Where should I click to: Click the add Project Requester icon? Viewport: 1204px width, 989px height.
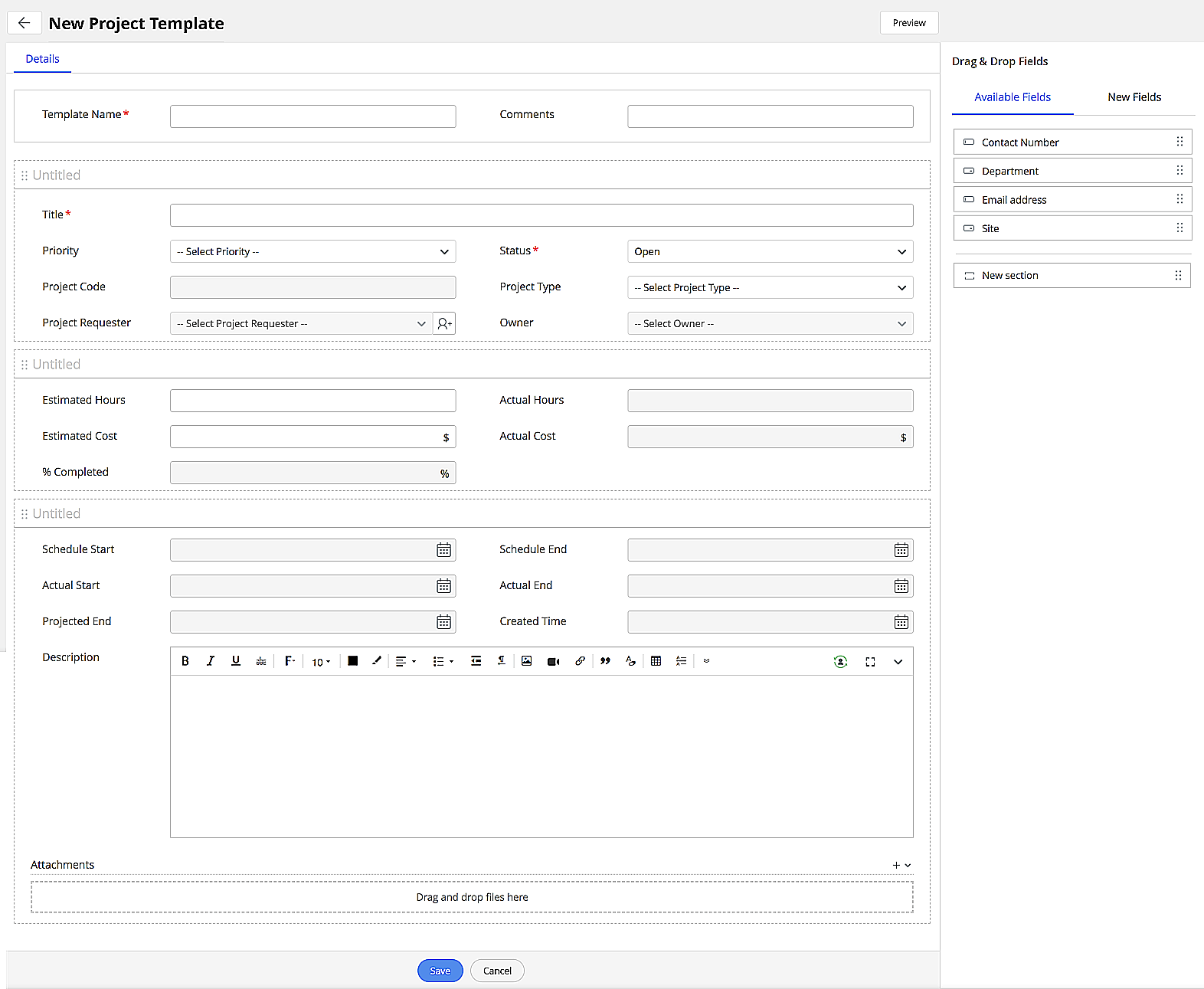pyautogui.click(x=444, y=323)
